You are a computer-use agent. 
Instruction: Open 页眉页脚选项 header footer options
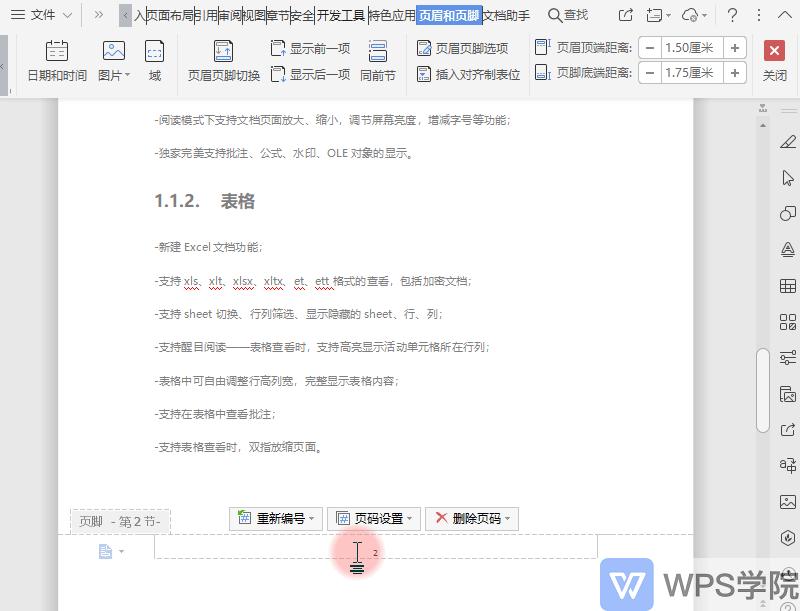click(467, 46)
